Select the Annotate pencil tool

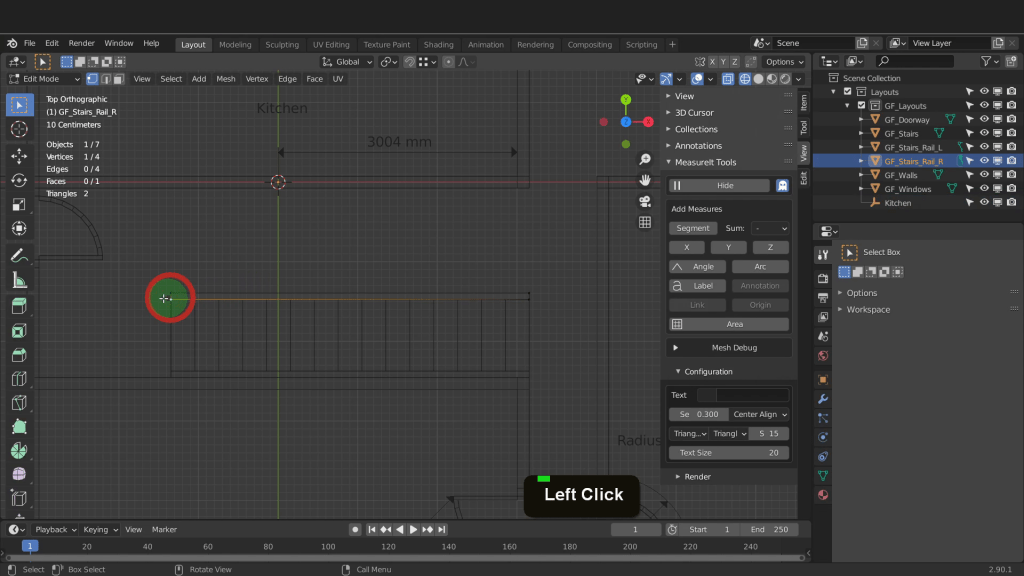click(18, 256)
